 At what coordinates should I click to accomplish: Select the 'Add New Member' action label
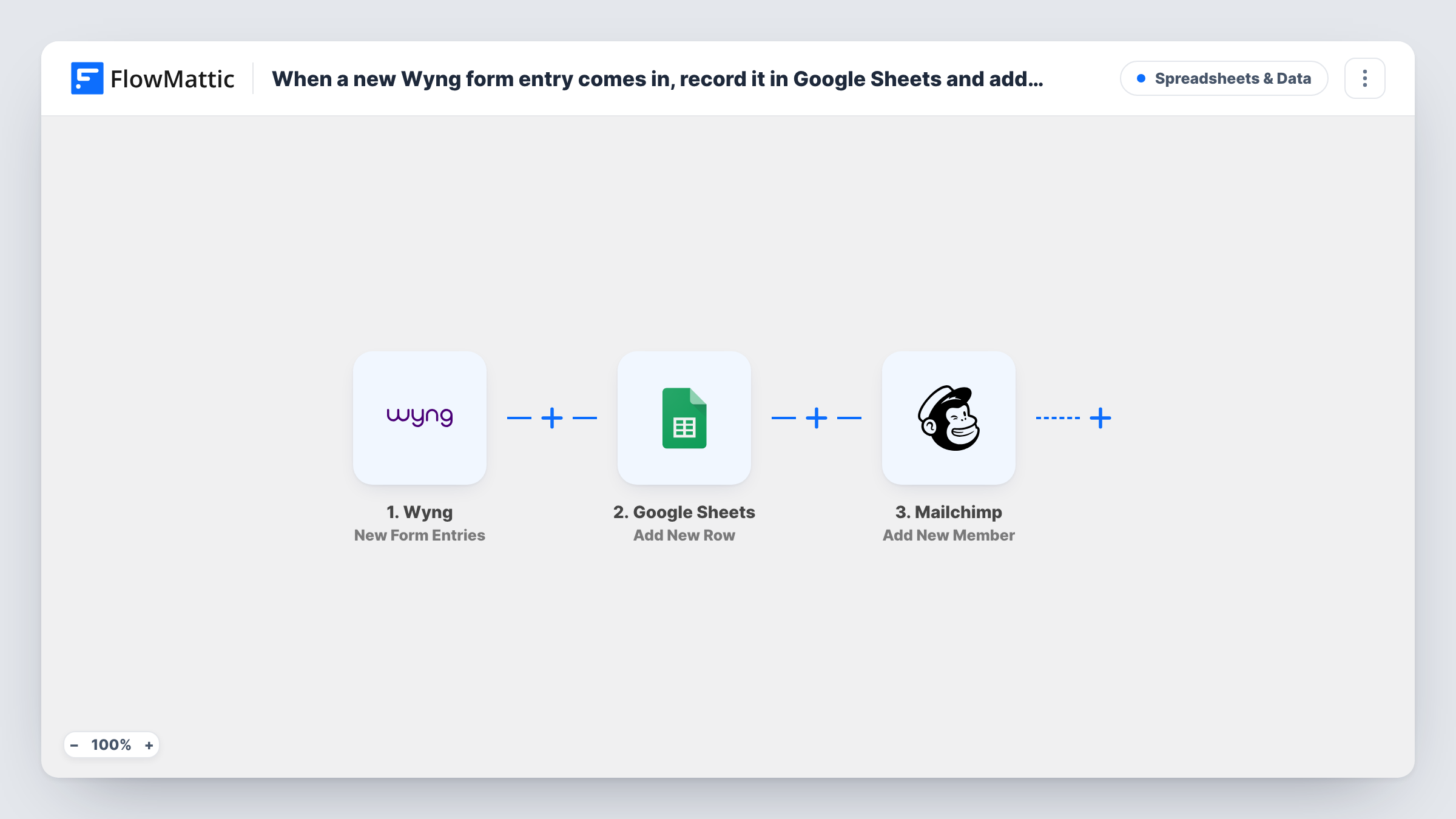click(x=949, y=535)
